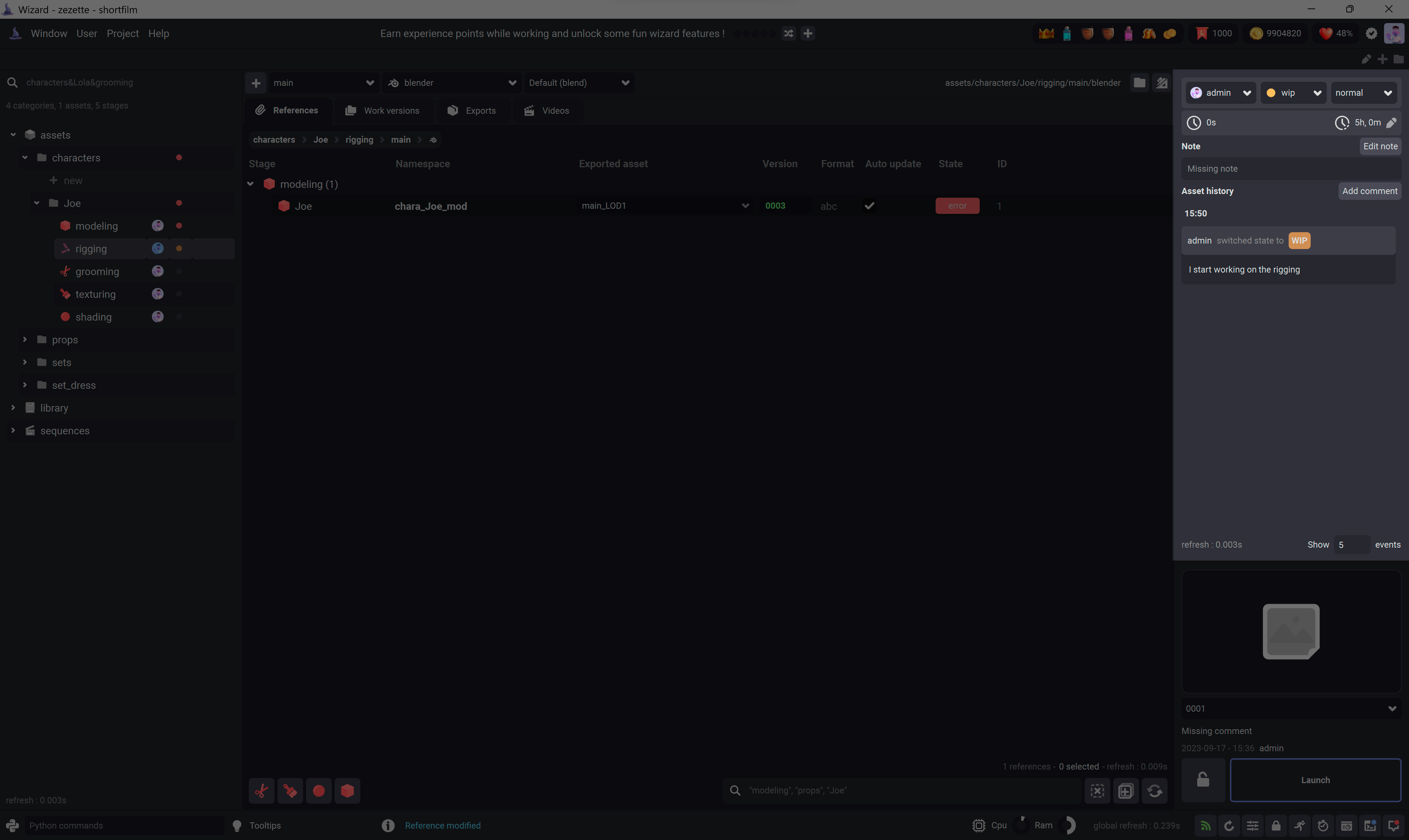Click the plus button beside main dropdown

(x=256, y=83)
